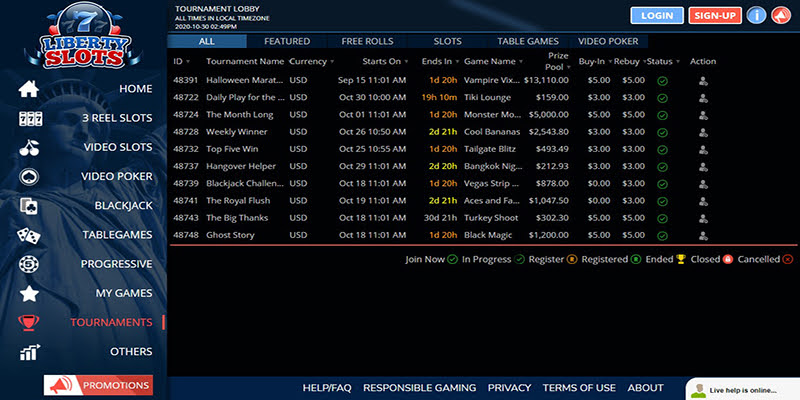
Task: Click the Black Magic game name
Action: point(488,235)
